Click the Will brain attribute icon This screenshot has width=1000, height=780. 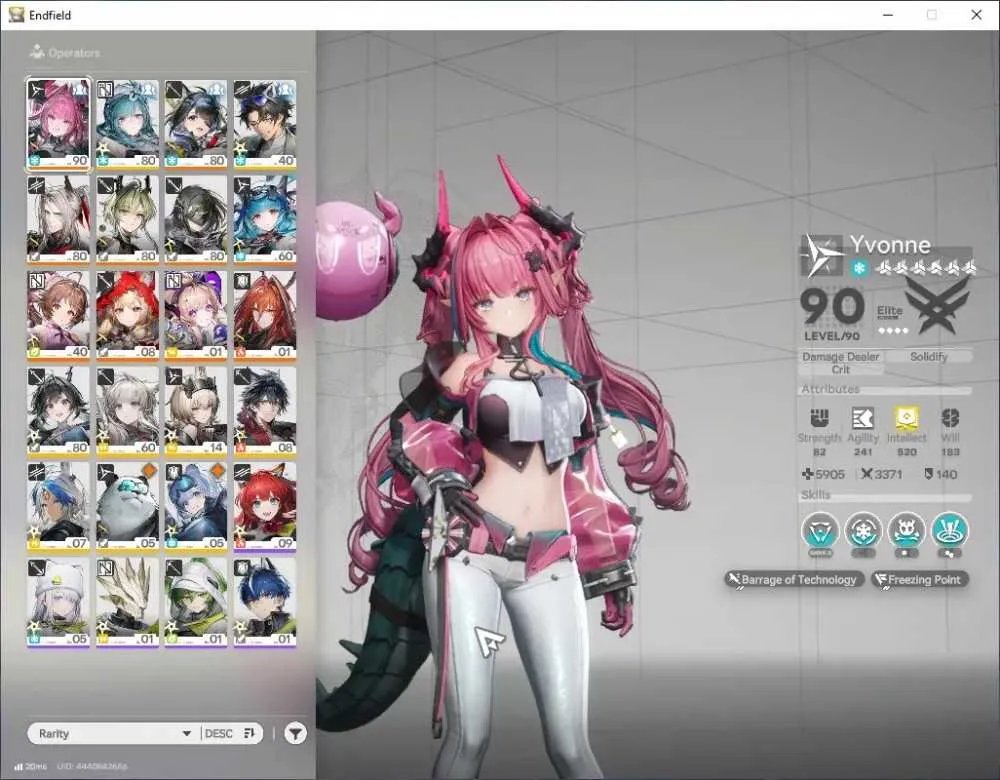[950, 418]
